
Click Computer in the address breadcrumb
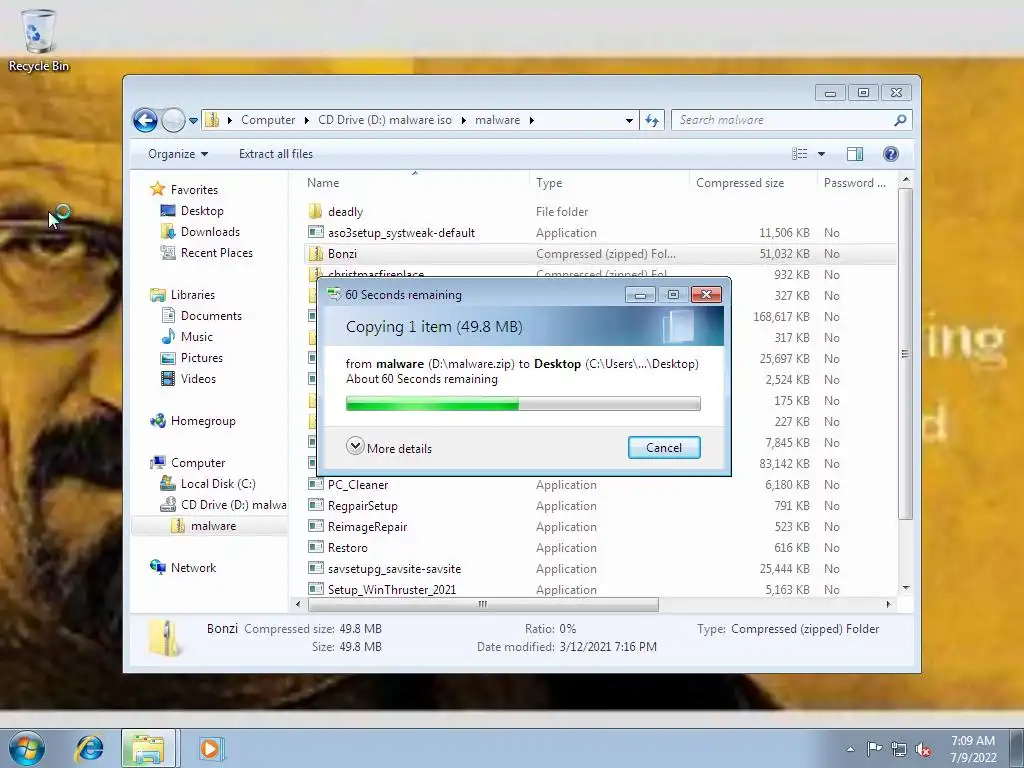click(x=268, y=120)
